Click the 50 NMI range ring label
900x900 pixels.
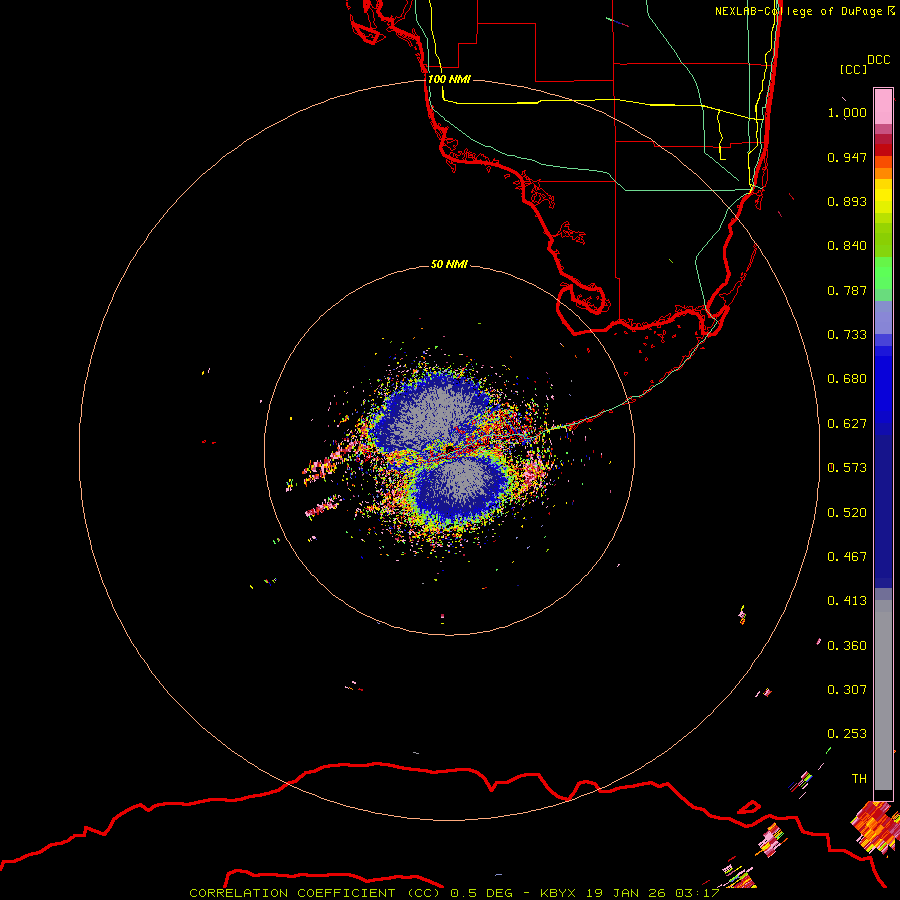[449, 265]
